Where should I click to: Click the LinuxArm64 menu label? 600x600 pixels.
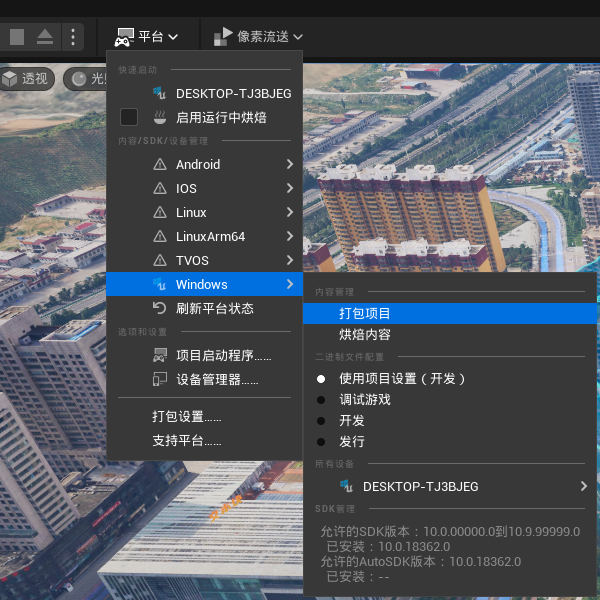point(210,236)
